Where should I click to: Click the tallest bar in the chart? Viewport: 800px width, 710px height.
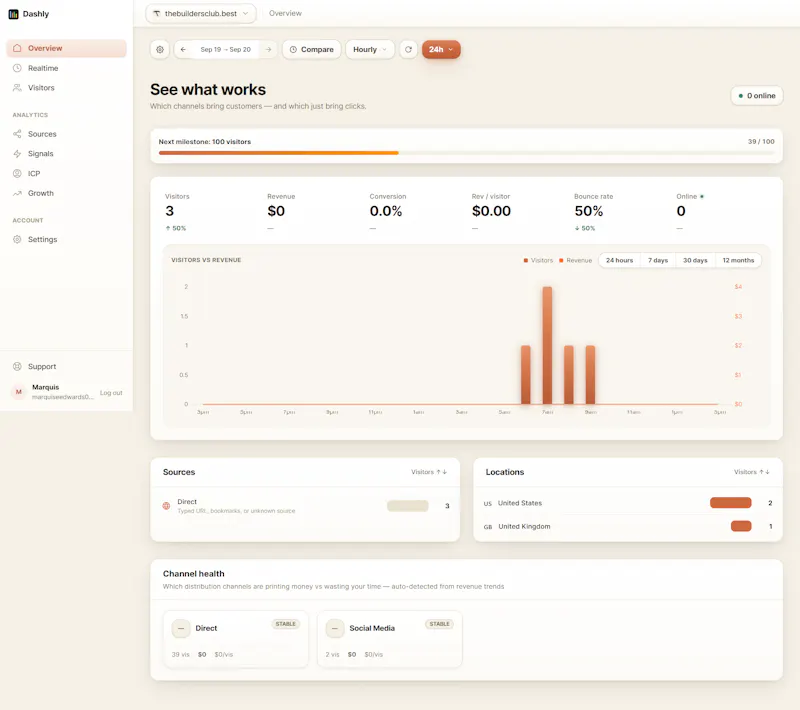(547, 345)
